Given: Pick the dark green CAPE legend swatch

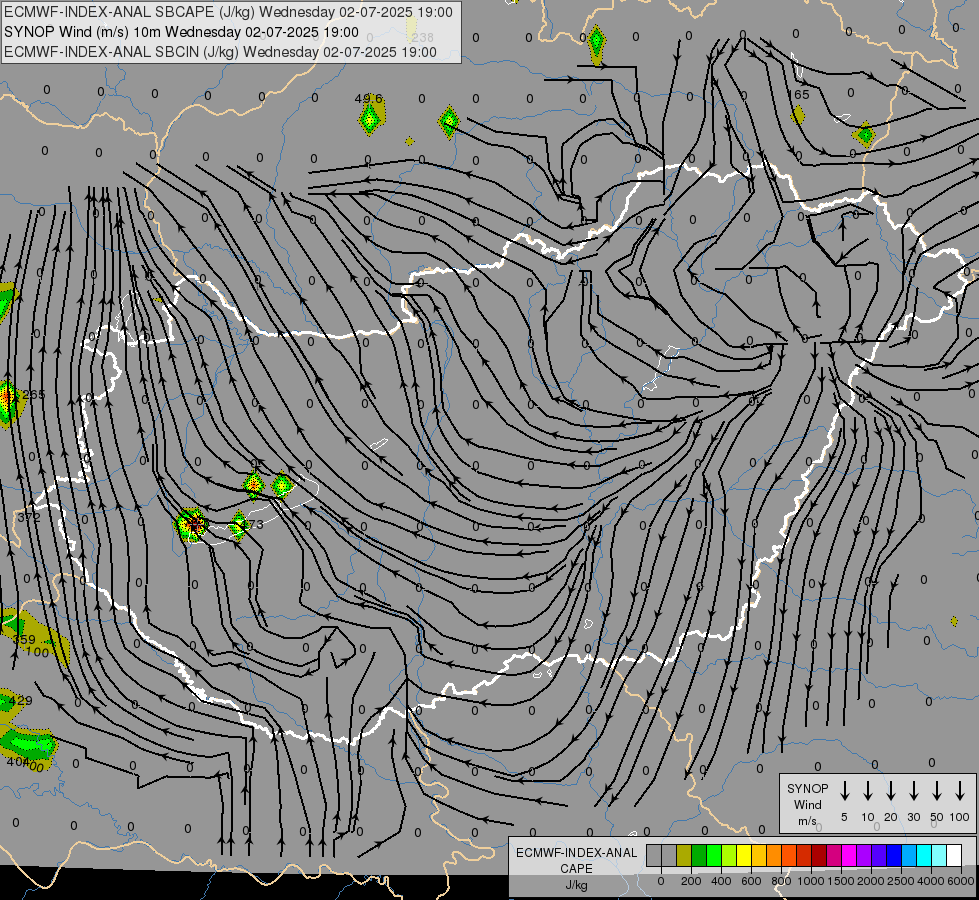Looking at the screenshot, I should pyautogui.click(x=699, y=855).
